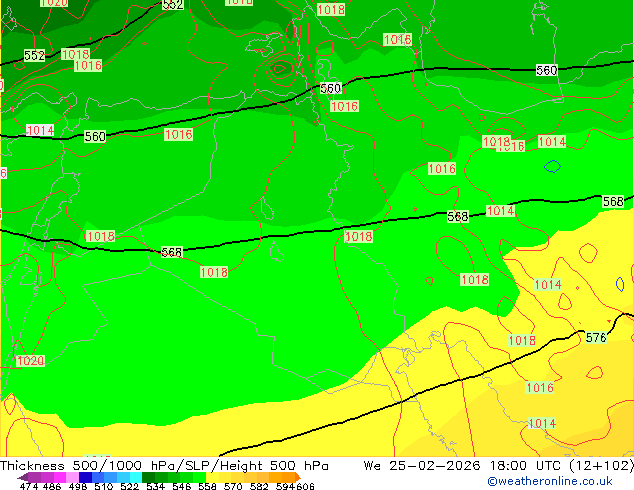Click the legend value 606

point(305,486)
